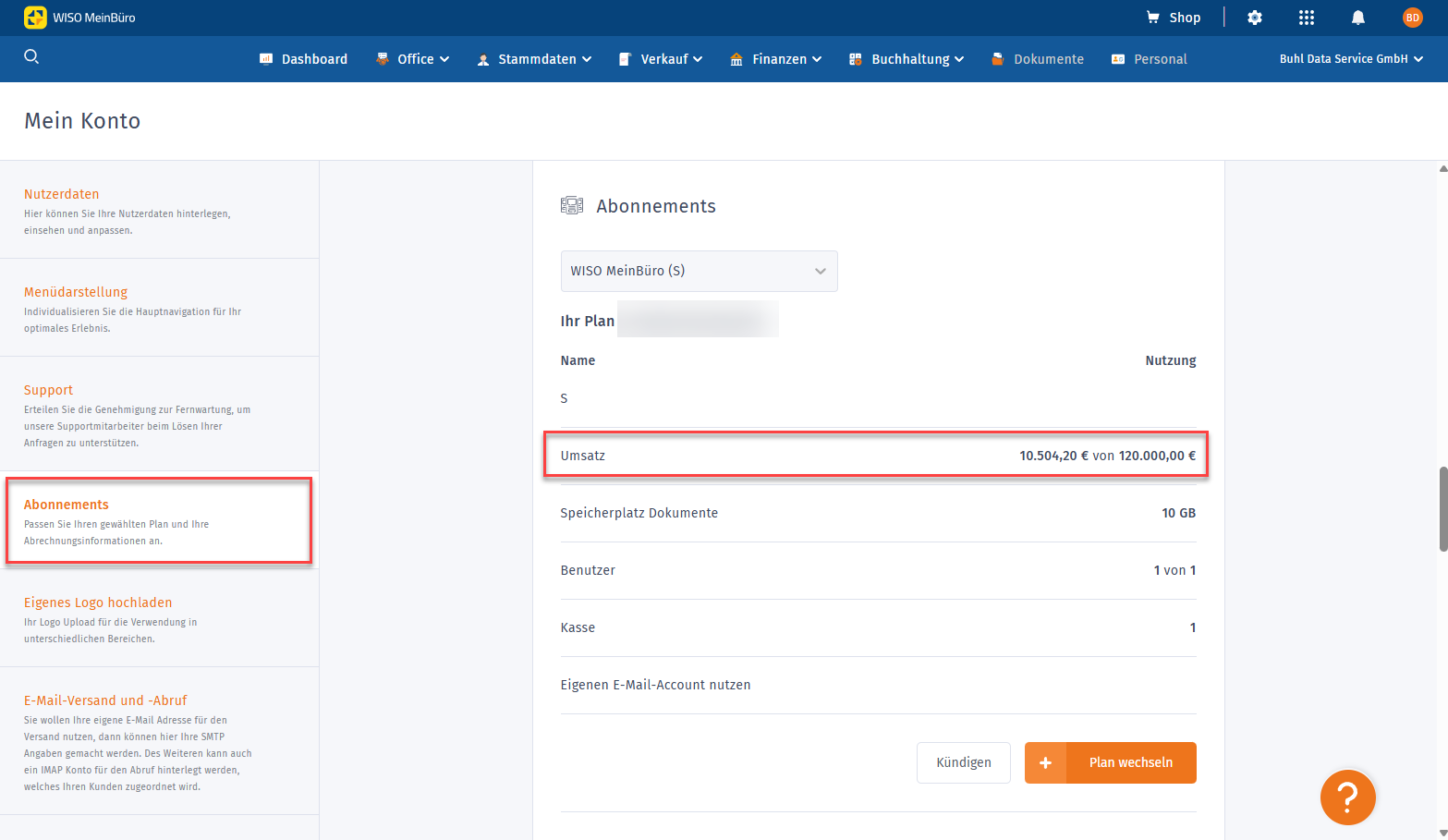Click scrollbar down arrow

(1443, 833)
